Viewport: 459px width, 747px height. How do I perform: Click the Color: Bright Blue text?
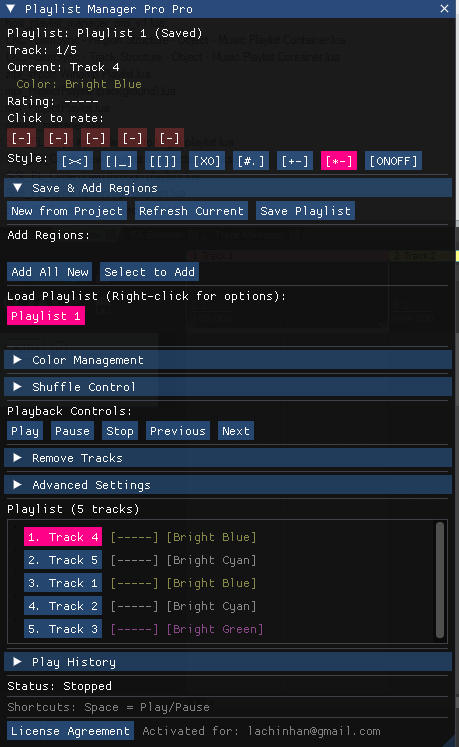click(79, 84)
